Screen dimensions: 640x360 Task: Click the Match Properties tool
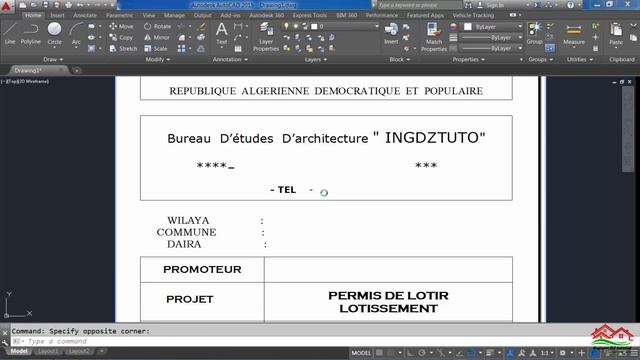(x=433, y=37)
